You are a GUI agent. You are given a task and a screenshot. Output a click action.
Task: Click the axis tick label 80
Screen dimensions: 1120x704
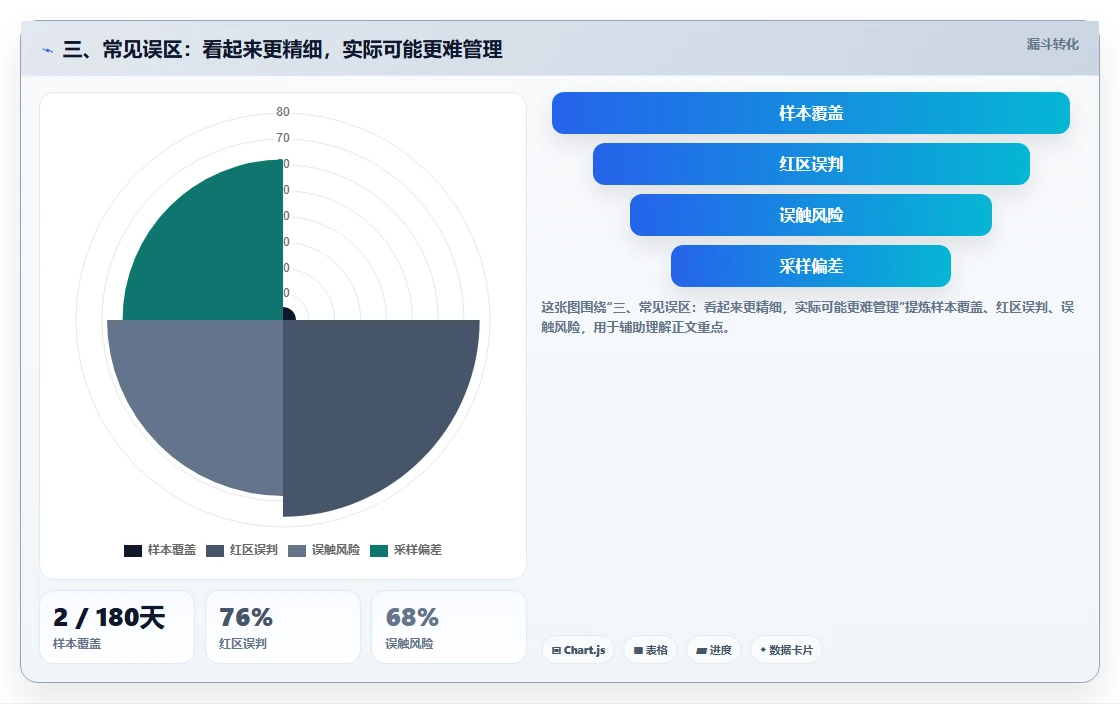coord(283,111)
